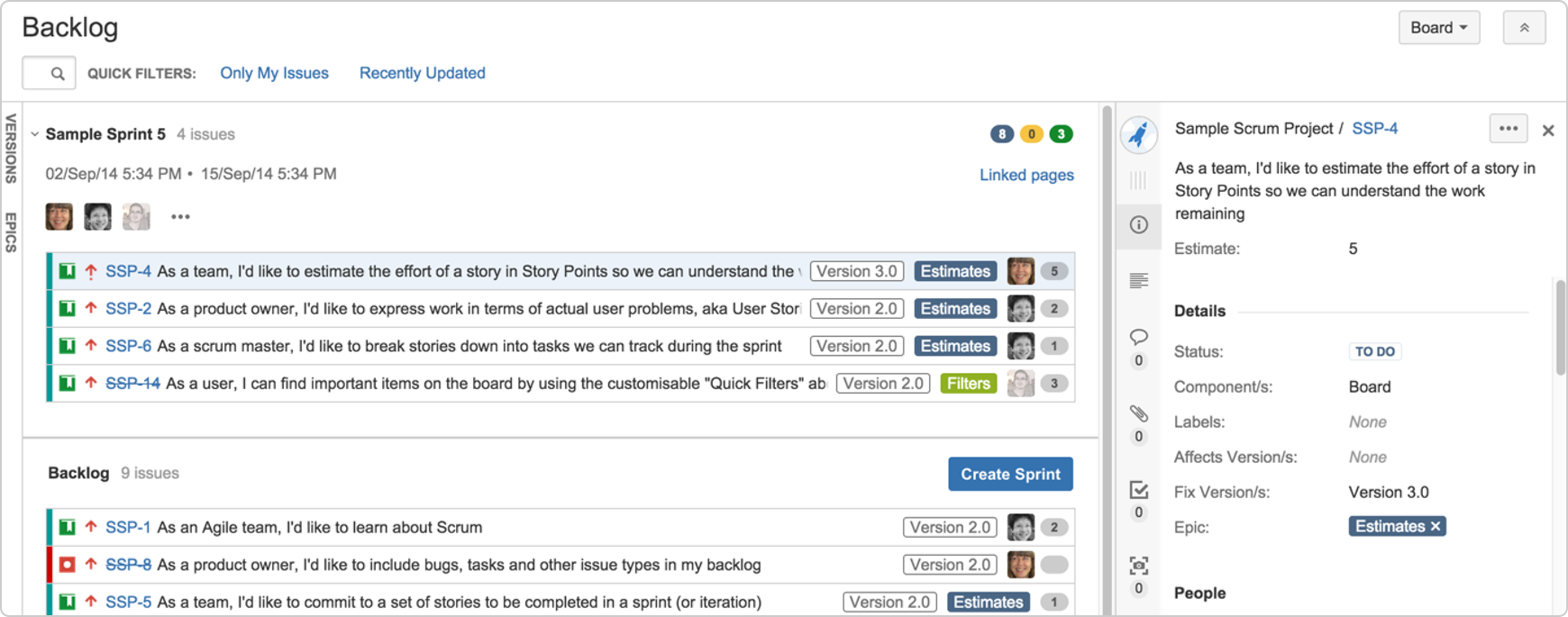
Task: Click the Create Sprint button
Action: point(1010,474)
